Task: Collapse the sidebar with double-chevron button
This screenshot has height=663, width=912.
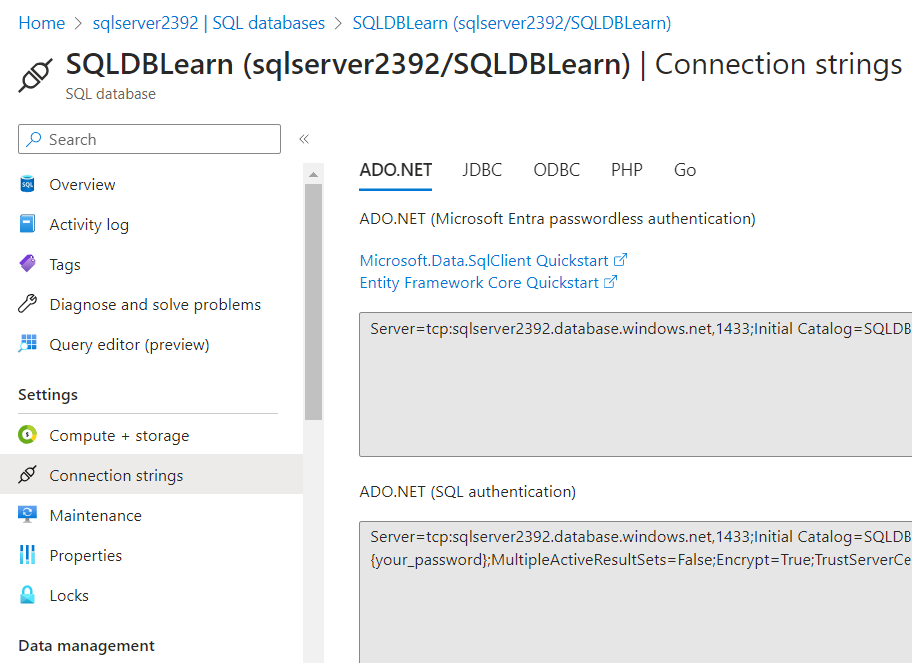Action: (x=304, y=139)
